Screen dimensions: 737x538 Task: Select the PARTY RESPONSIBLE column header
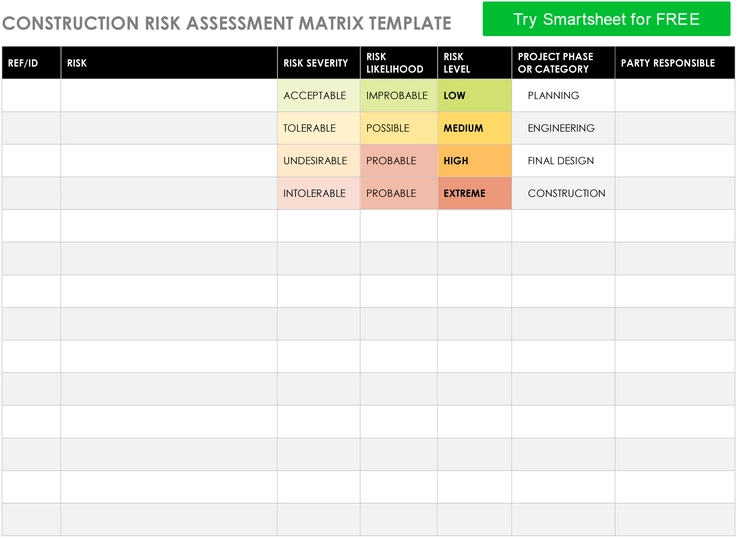pyautogui.click(x=674, y=62)
